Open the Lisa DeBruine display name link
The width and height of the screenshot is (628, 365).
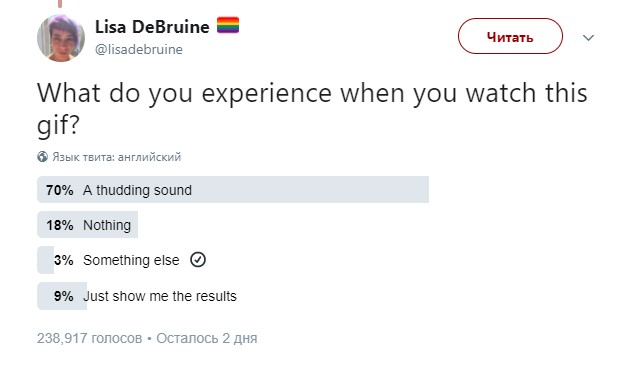coord(152,27)
